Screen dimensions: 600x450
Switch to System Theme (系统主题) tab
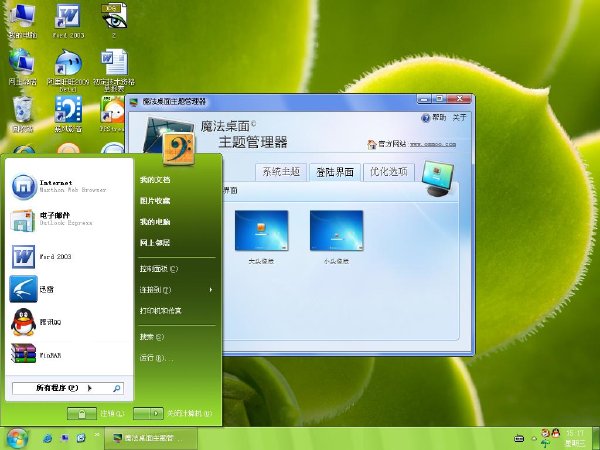(281, 172)
